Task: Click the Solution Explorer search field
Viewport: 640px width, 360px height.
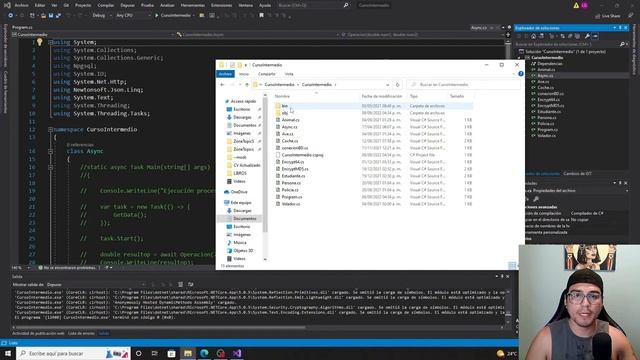Action: pos(567,44)
